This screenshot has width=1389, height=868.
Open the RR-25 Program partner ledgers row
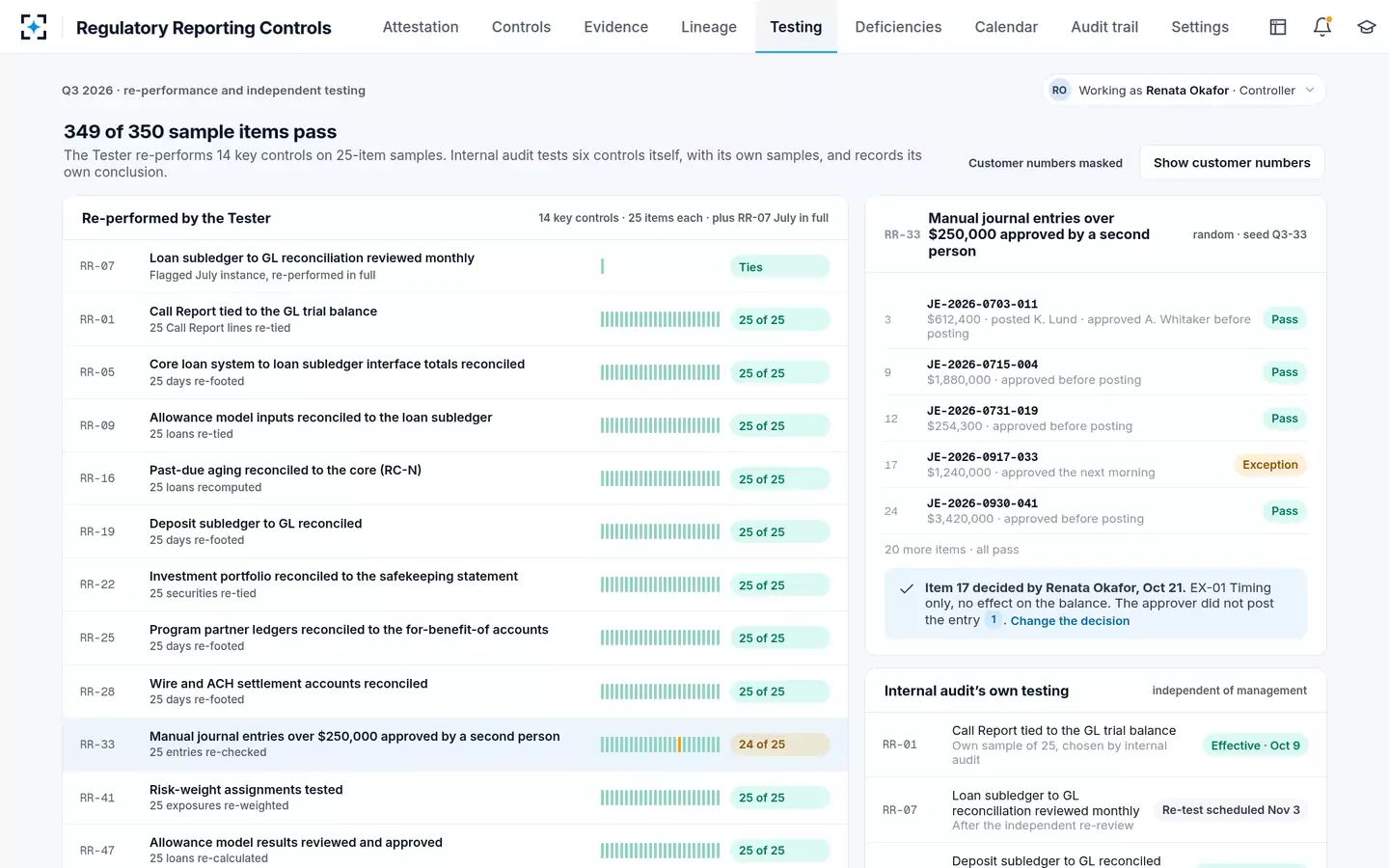[455, 637]
